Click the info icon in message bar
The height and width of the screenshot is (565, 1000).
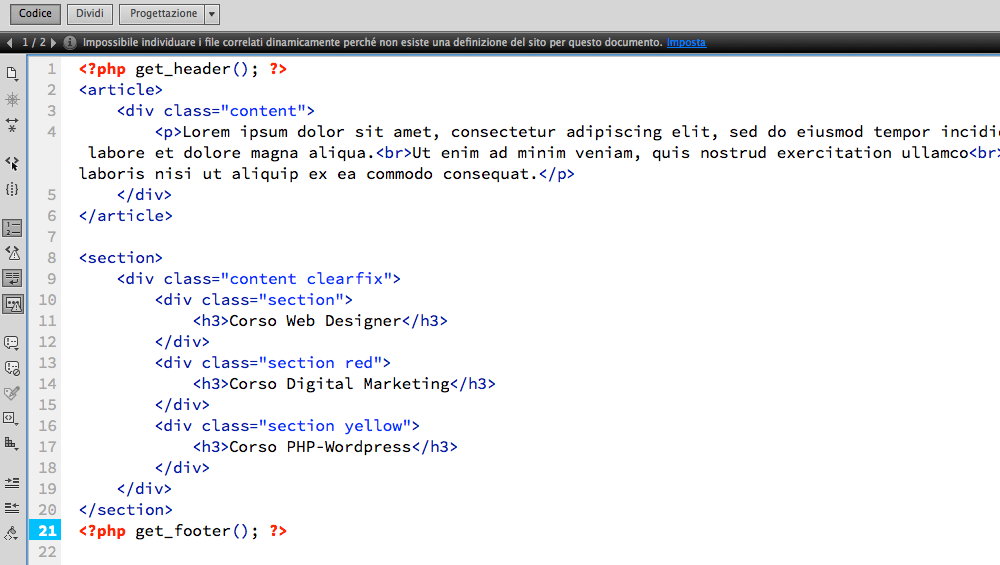pos(70,43)
